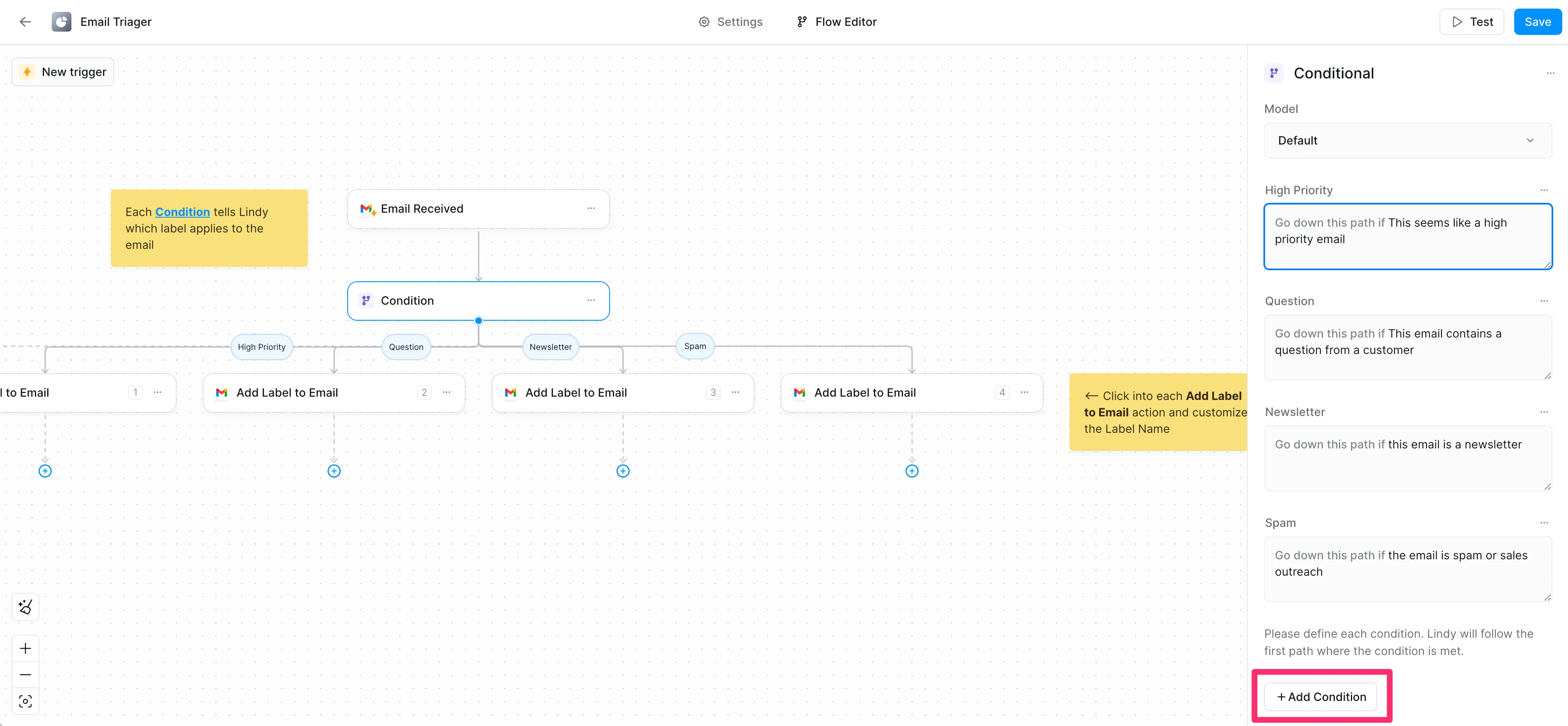Click the magic wand tidy-up icon
This screenshot has height=726, width=1568.
click(25, 607)
